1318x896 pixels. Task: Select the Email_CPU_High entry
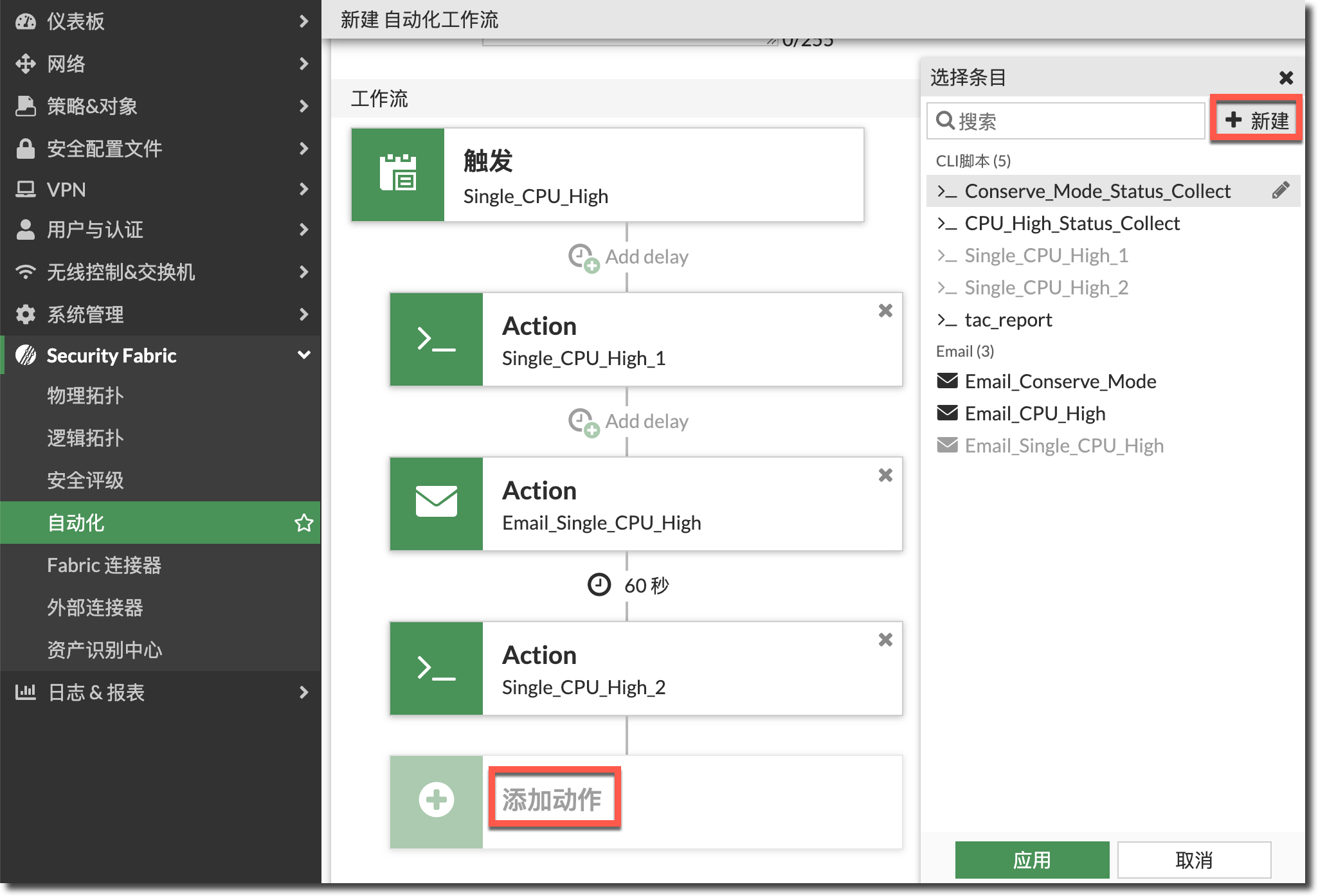[1035, 413]
